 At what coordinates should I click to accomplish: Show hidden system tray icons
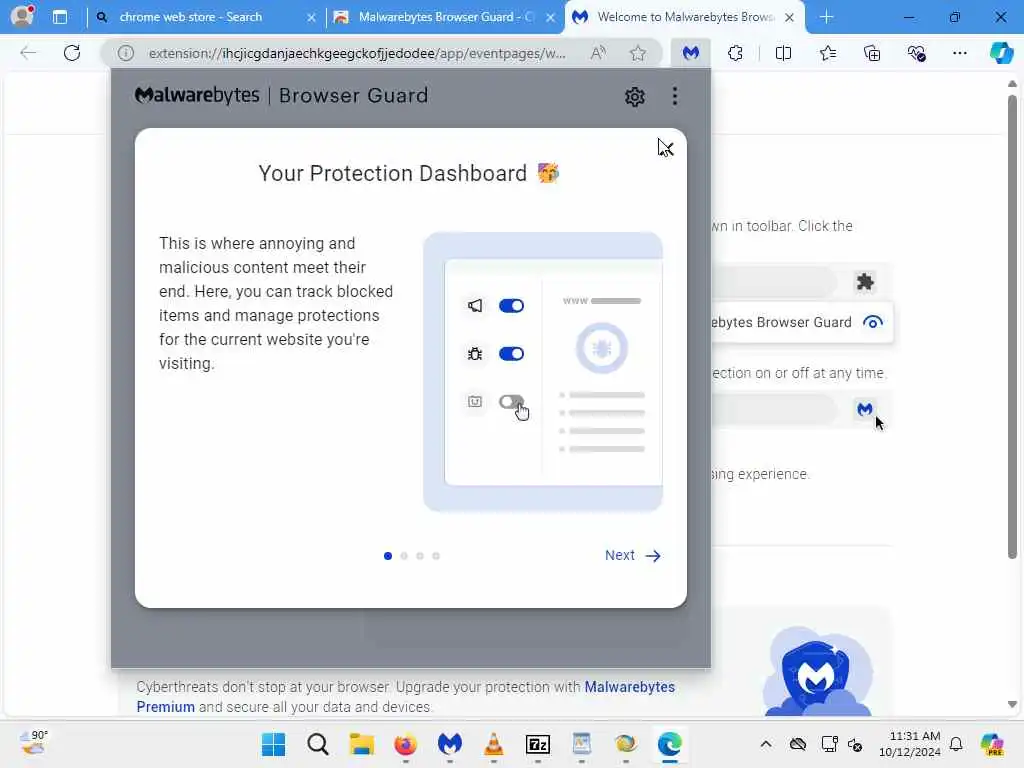765,744
